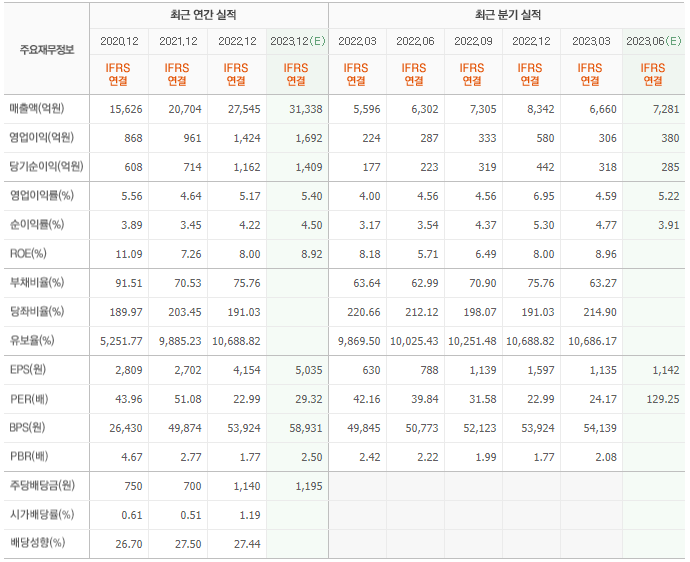690x562 pixels.
Task: Select the 주요재무정보 header cell
Action: pyautogui.click(x=47, y=49)
